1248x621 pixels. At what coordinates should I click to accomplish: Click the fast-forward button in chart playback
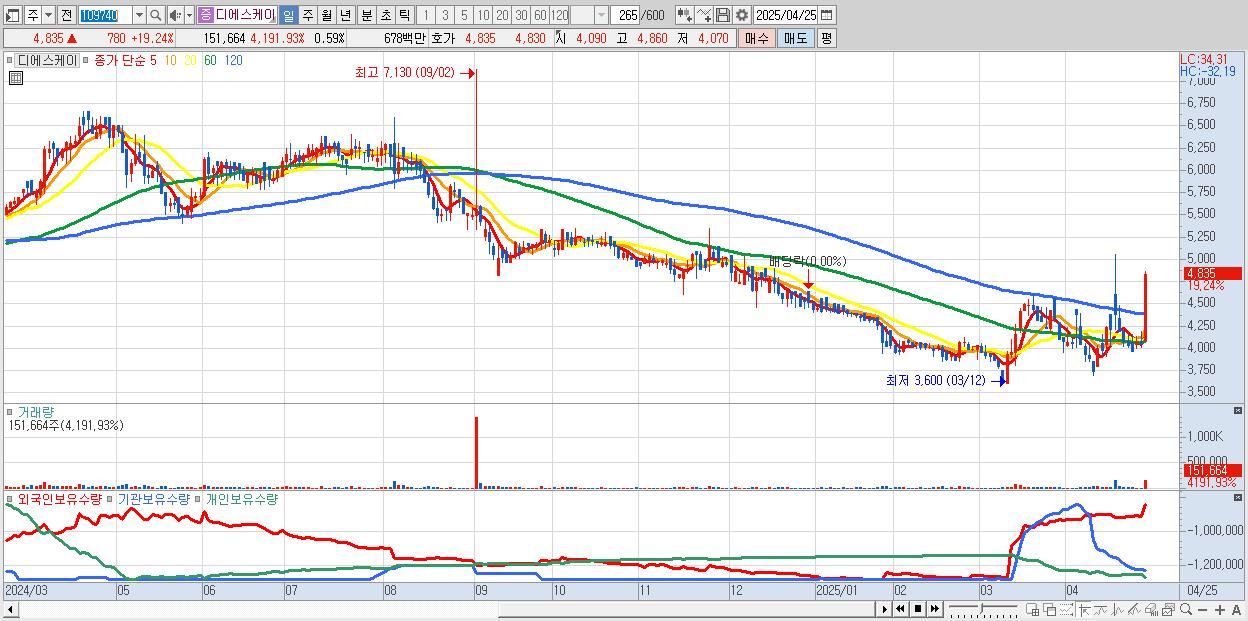point(934,609)
